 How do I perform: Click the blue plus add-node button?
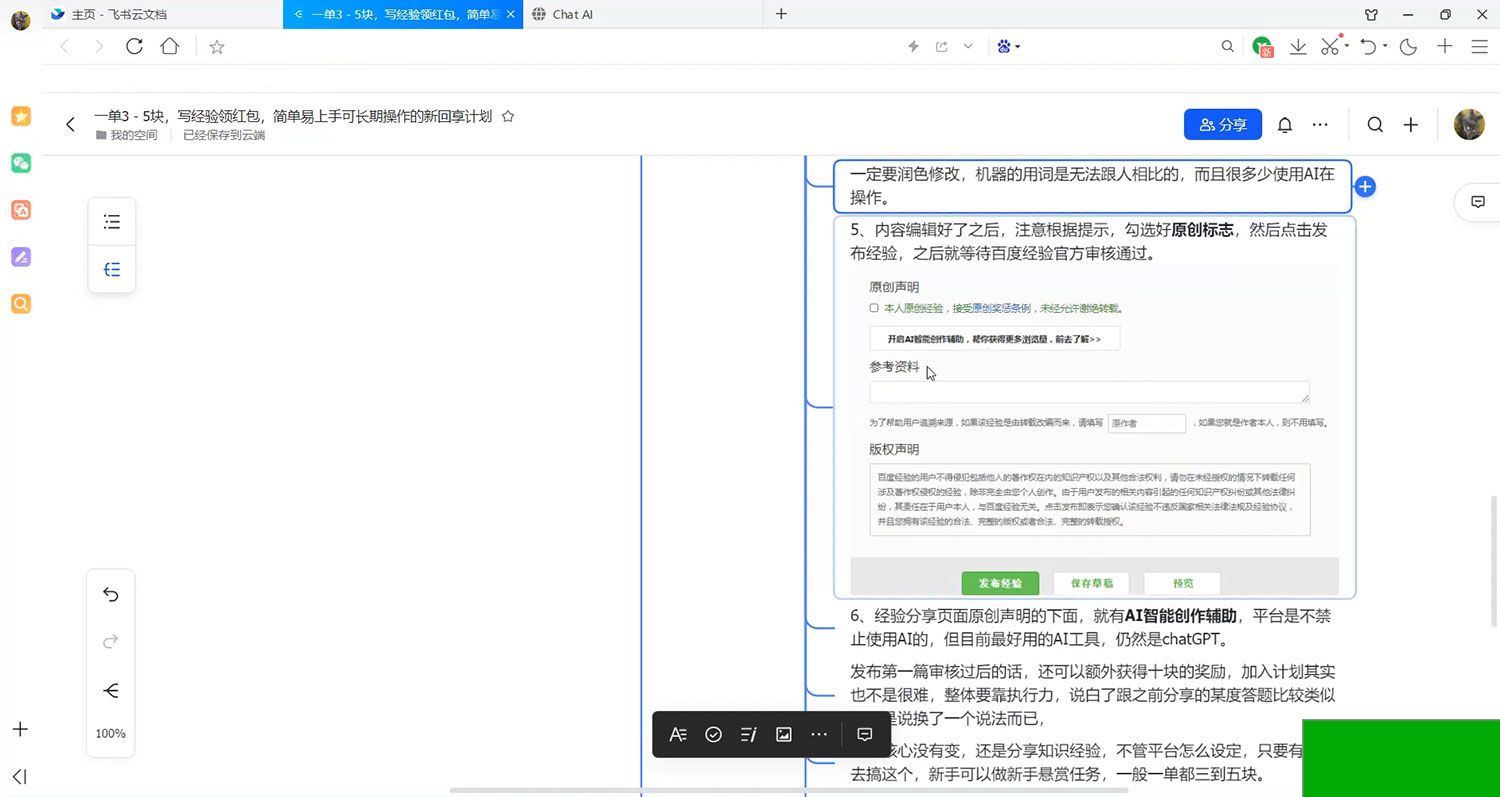1366,186
